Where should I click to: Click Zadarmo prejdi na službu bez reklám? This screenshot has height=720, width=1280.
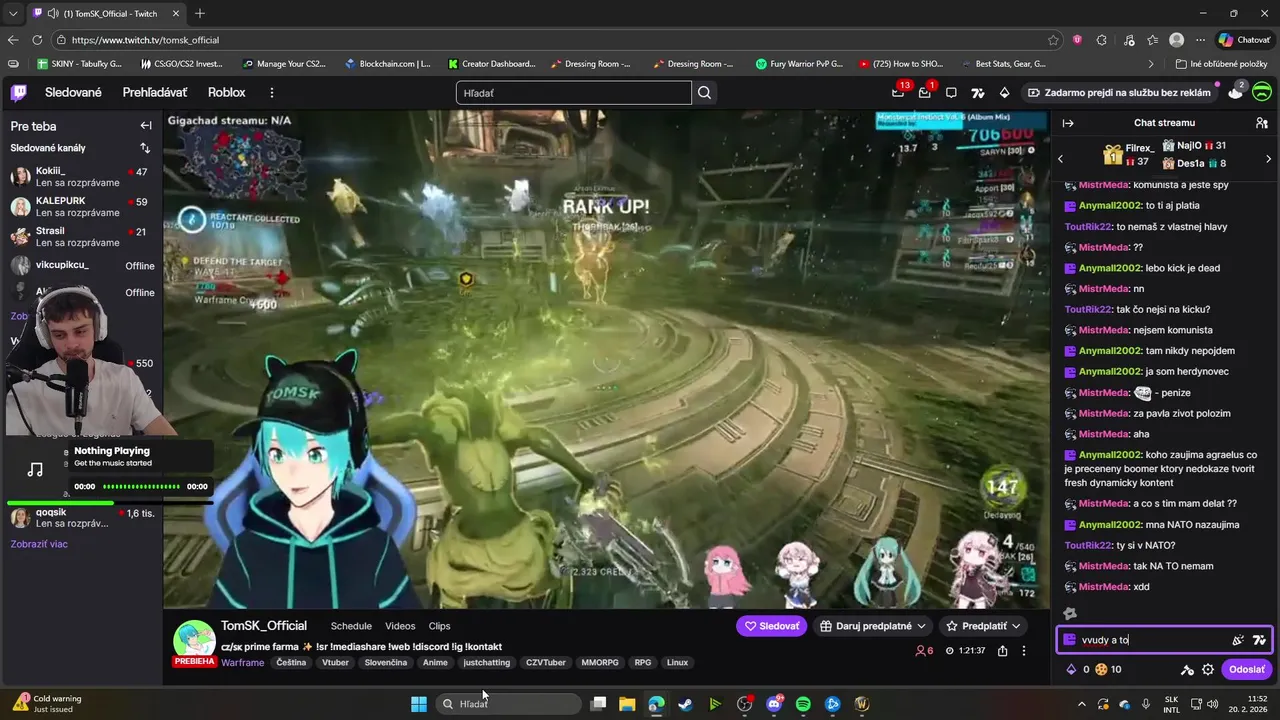(1118, 93)
